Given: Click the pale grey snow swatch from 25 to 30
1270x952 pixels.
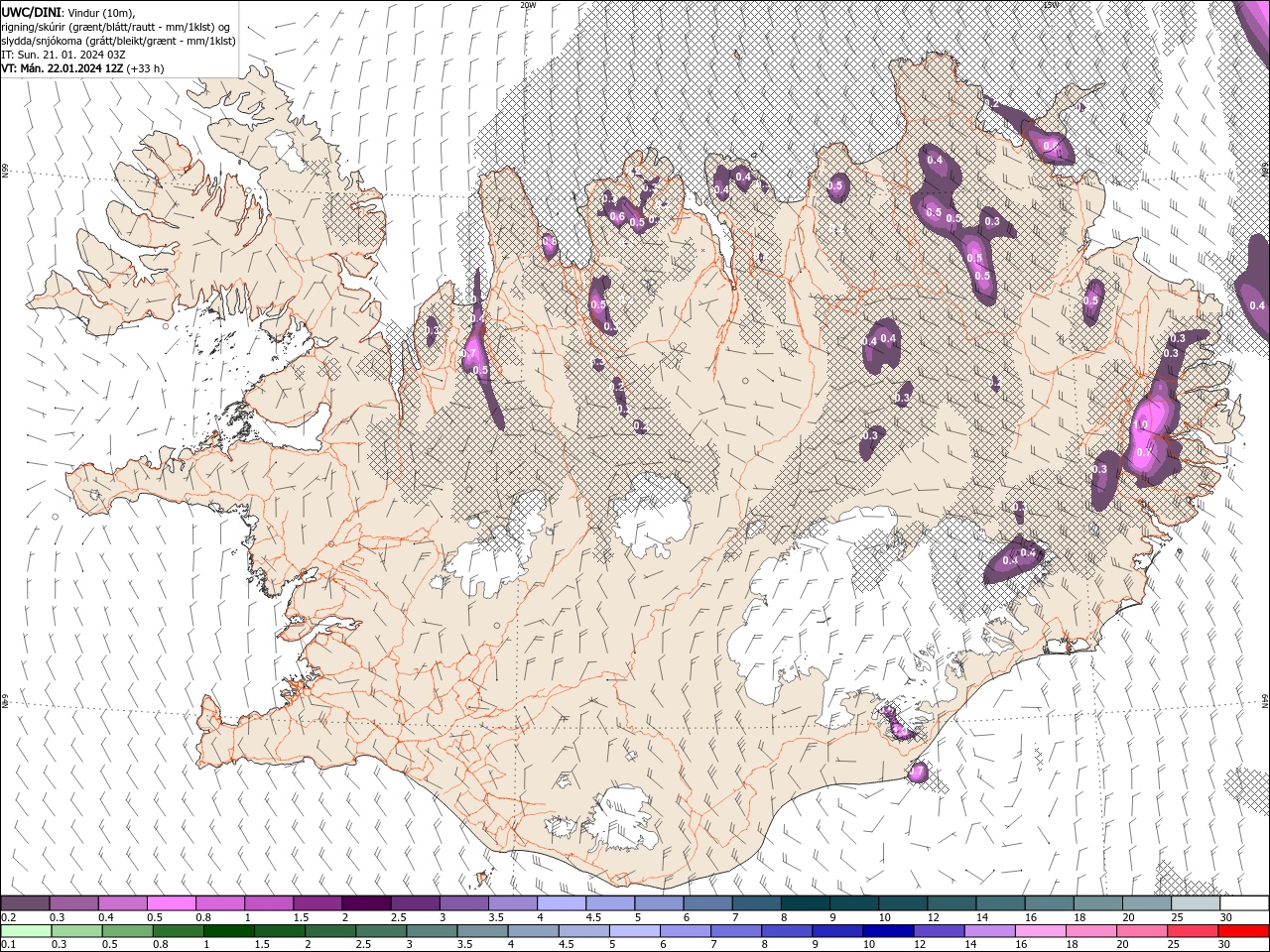Looking at the screenshot, I should point(1195,902).
